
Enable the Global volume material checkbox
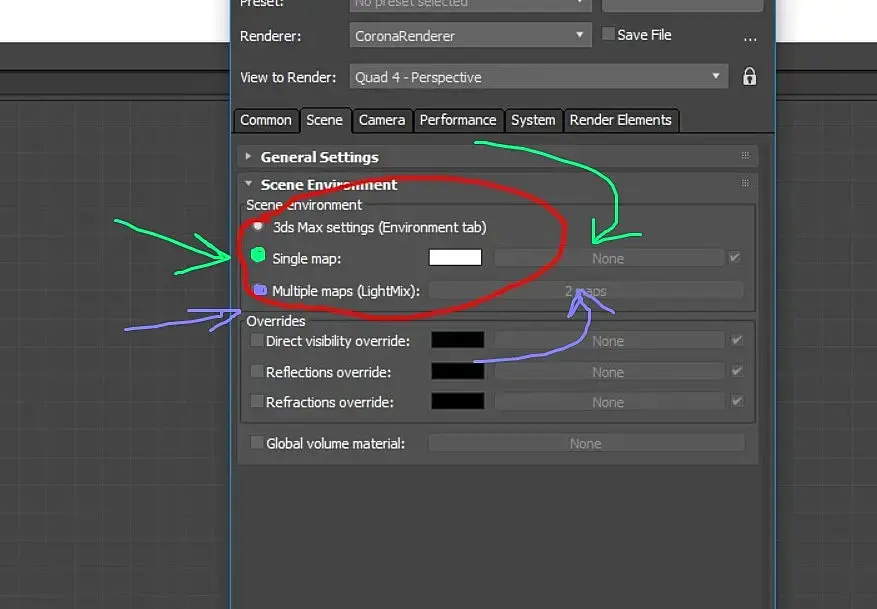tap(257, 443)
